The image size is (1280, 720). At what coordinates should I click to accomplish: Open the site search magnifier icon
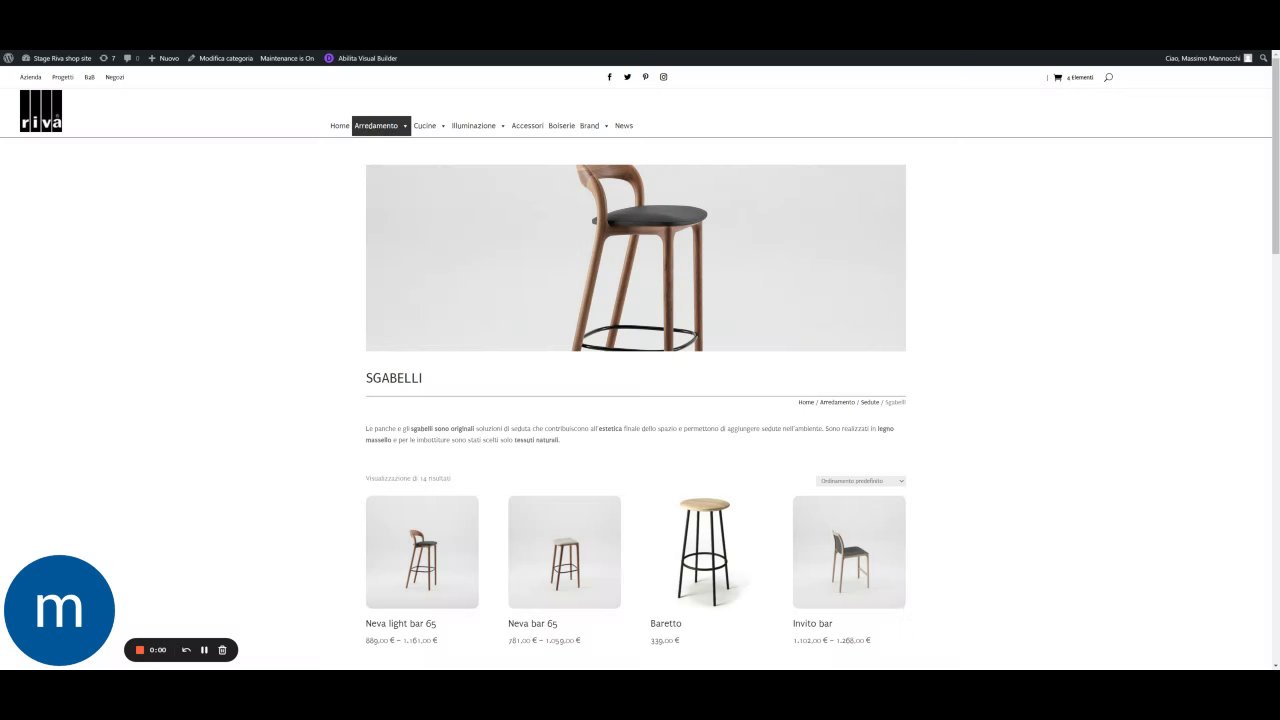pyautogui.click(x=1108, y=77)
